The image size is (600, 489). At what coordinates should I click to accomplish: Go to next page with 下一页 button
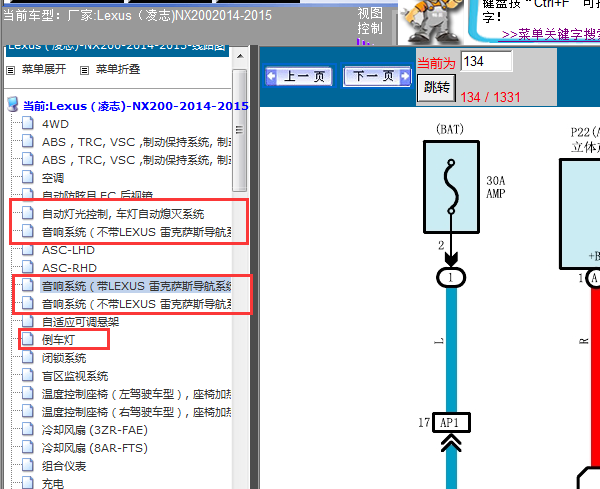click(377, 76)
